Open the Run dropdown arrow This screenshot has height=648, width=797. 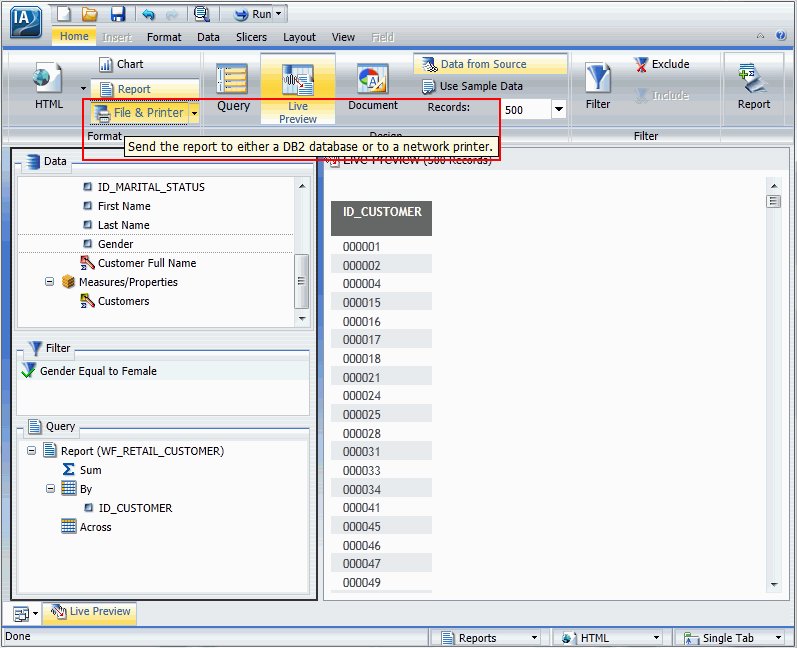tap(279, 14)
